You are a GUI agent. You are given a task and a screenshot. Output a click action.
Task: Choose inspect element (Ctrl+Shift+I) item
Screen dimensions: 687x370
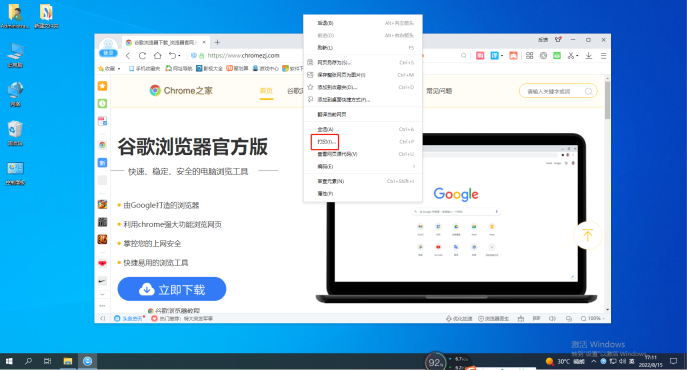363,181
